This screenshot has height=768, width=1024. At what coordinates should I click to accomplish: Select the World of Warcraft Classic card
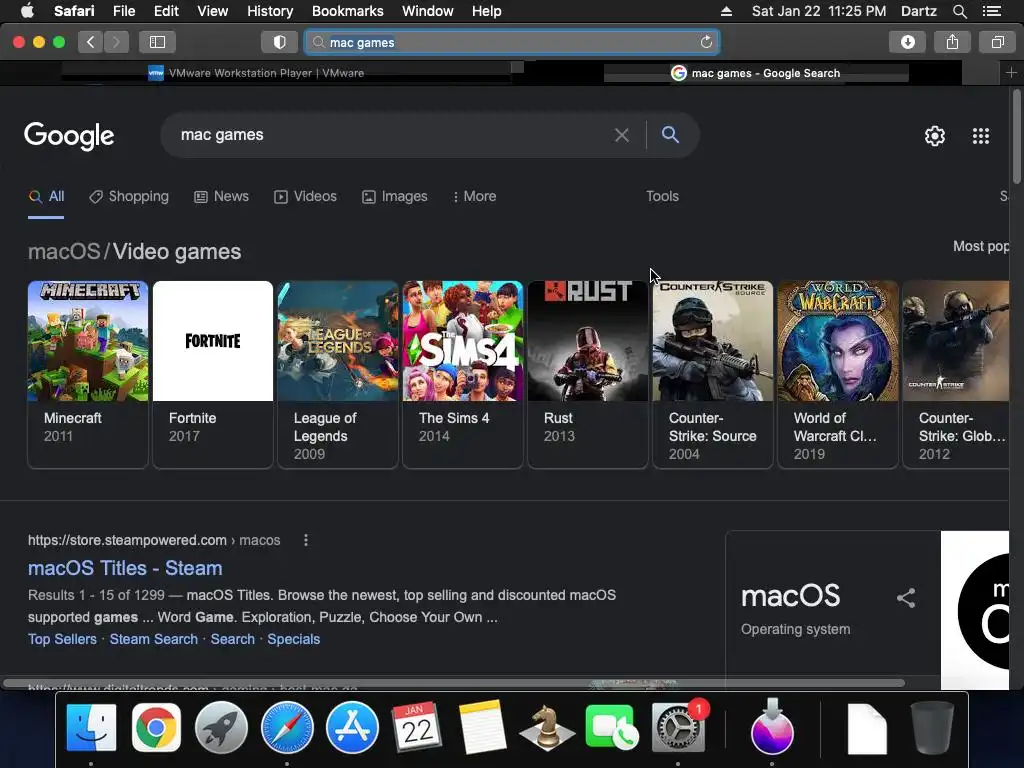click(838, 374)
